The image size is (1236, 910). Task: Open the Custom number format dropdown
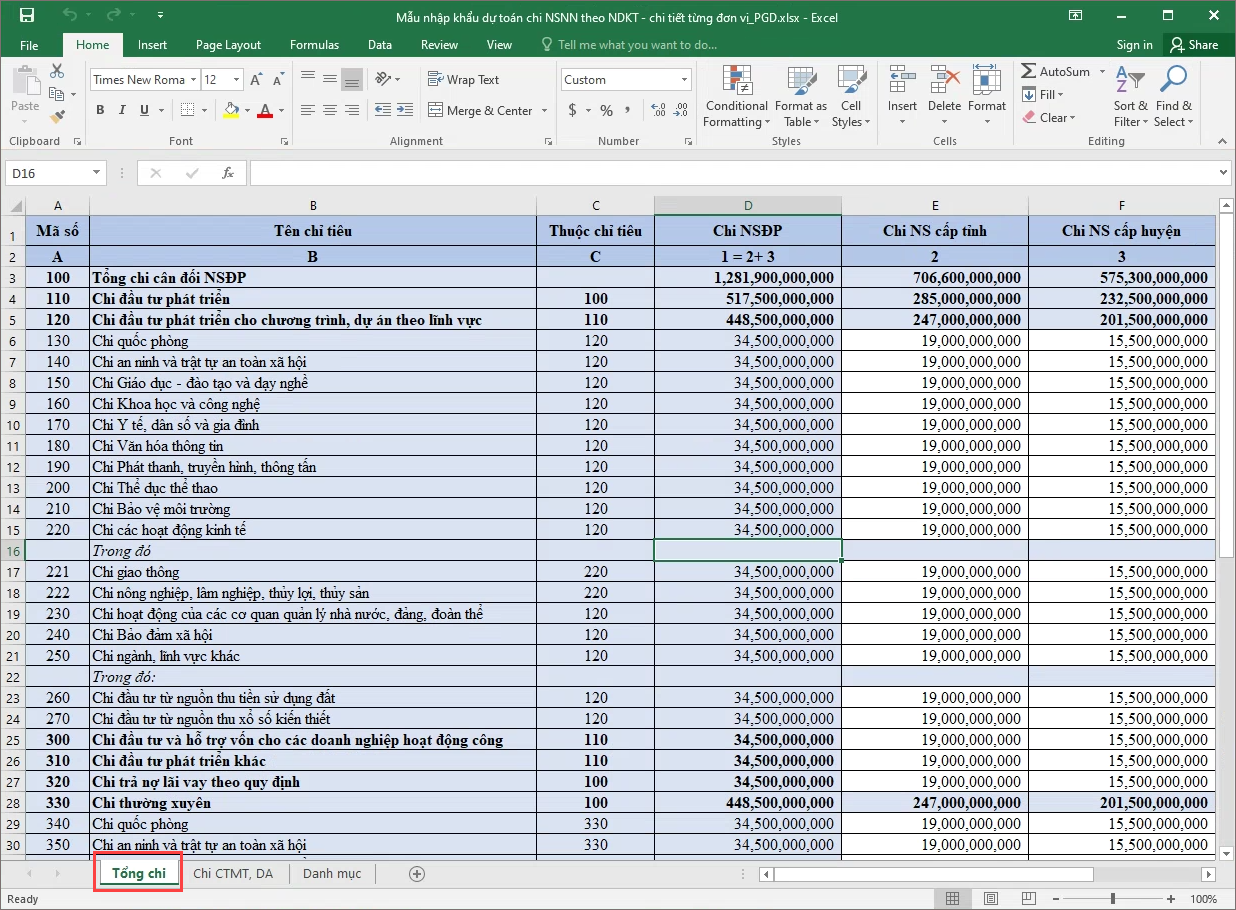click(685, 80)
